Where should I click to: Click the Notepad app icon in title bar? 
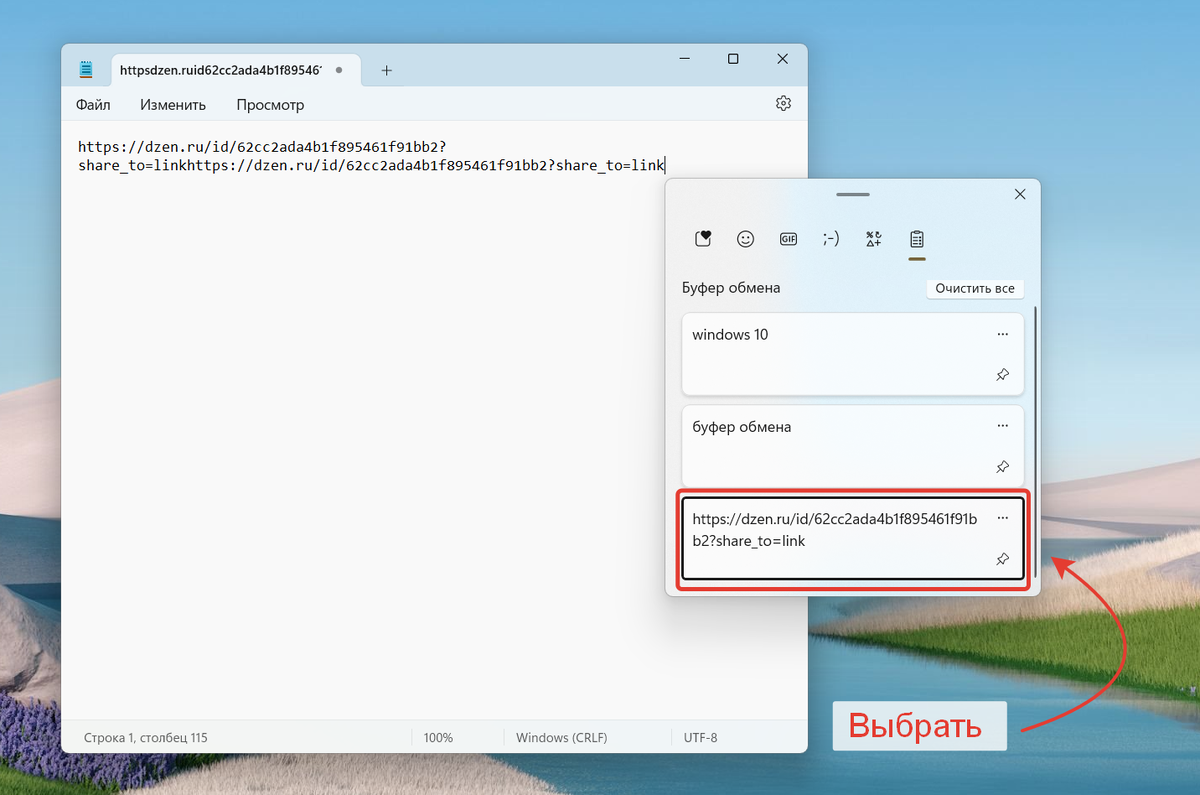(x=86, y=70)
